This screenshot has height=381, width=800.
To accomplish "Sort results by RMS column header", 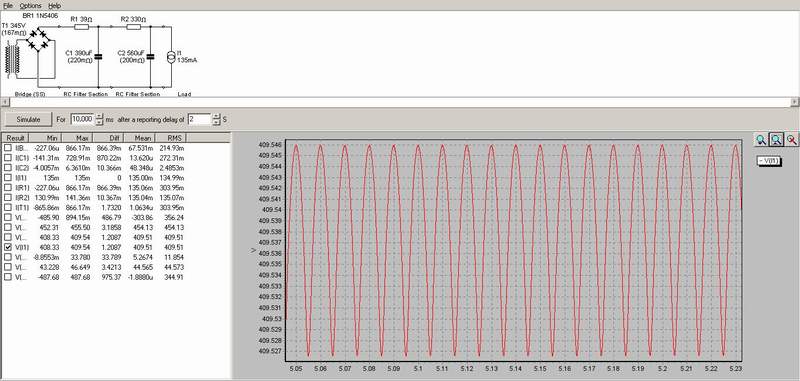I will coord(171,138).
